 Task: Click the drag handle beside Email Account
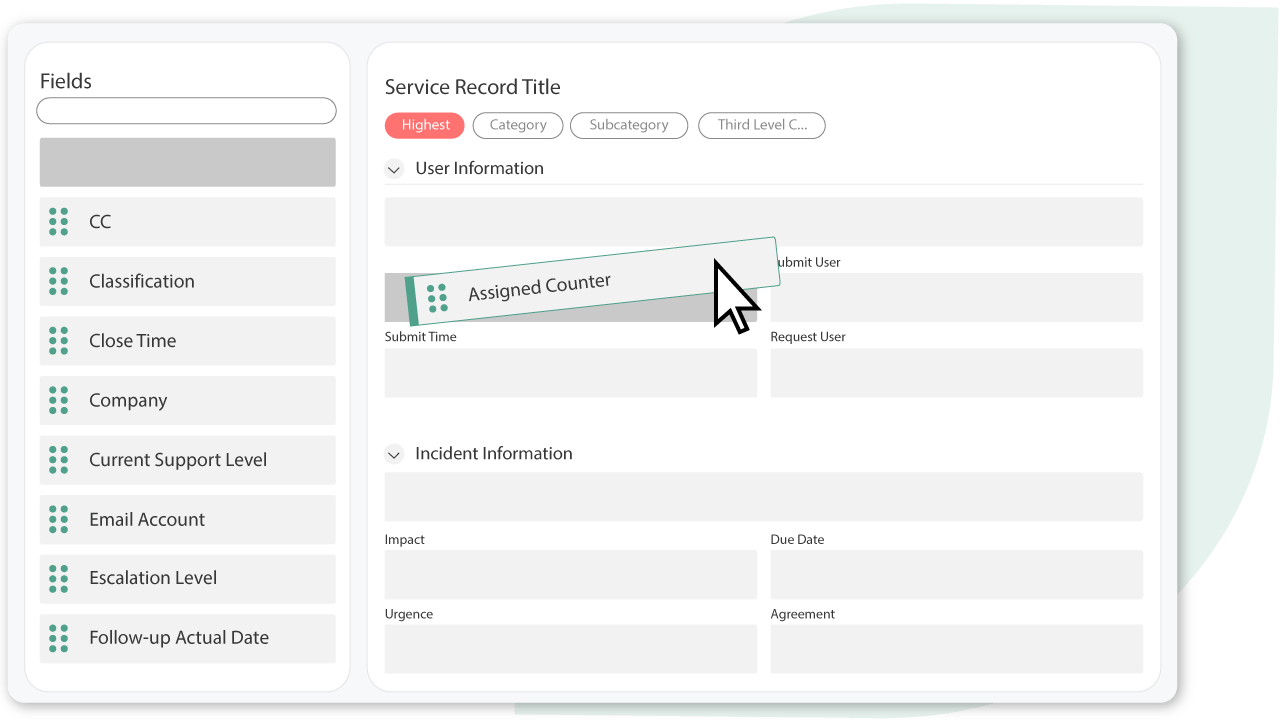[x=59, y=520]
